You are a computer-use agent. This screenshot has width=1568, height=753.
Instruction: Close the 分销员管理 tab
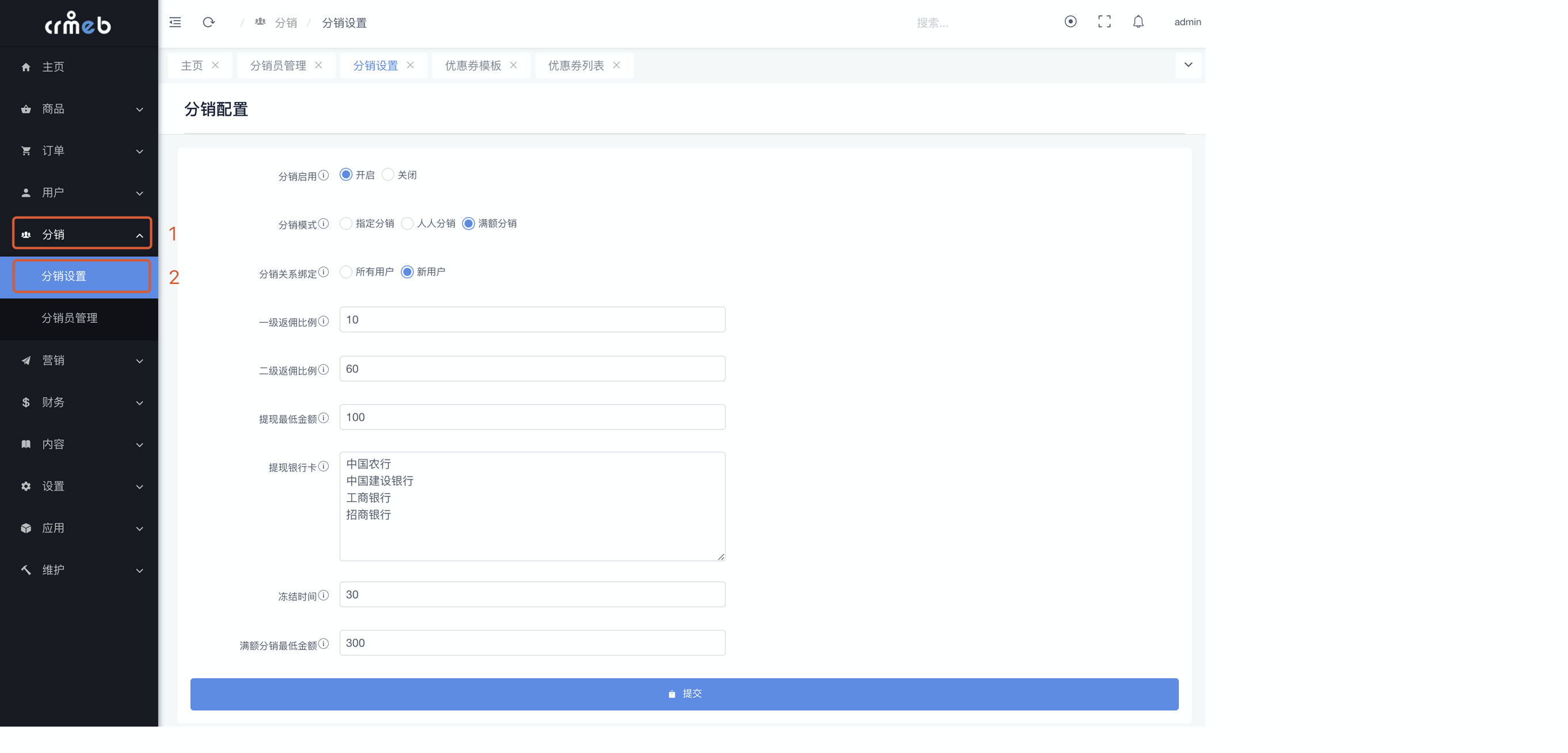click(318, 65)
